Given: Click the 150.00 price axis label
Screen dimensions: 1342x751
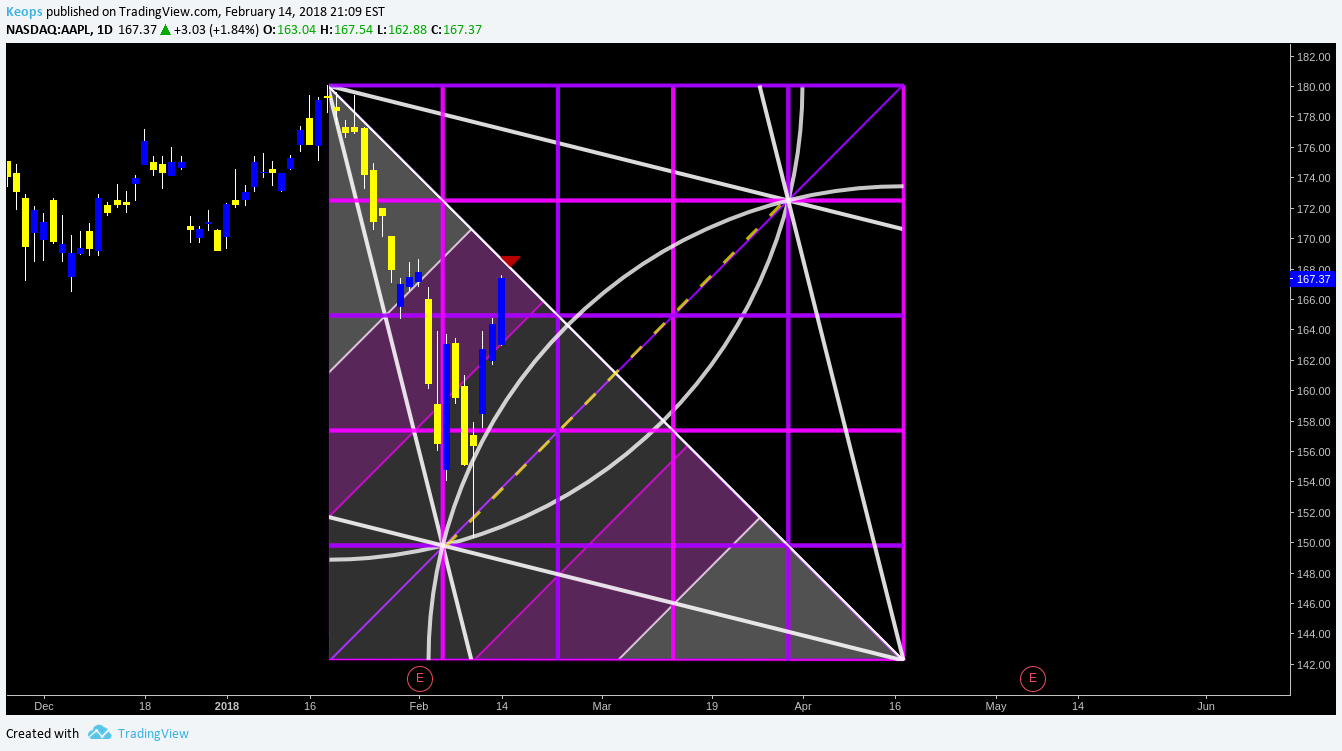Looking at the screenshot, I should (1313, 543).
